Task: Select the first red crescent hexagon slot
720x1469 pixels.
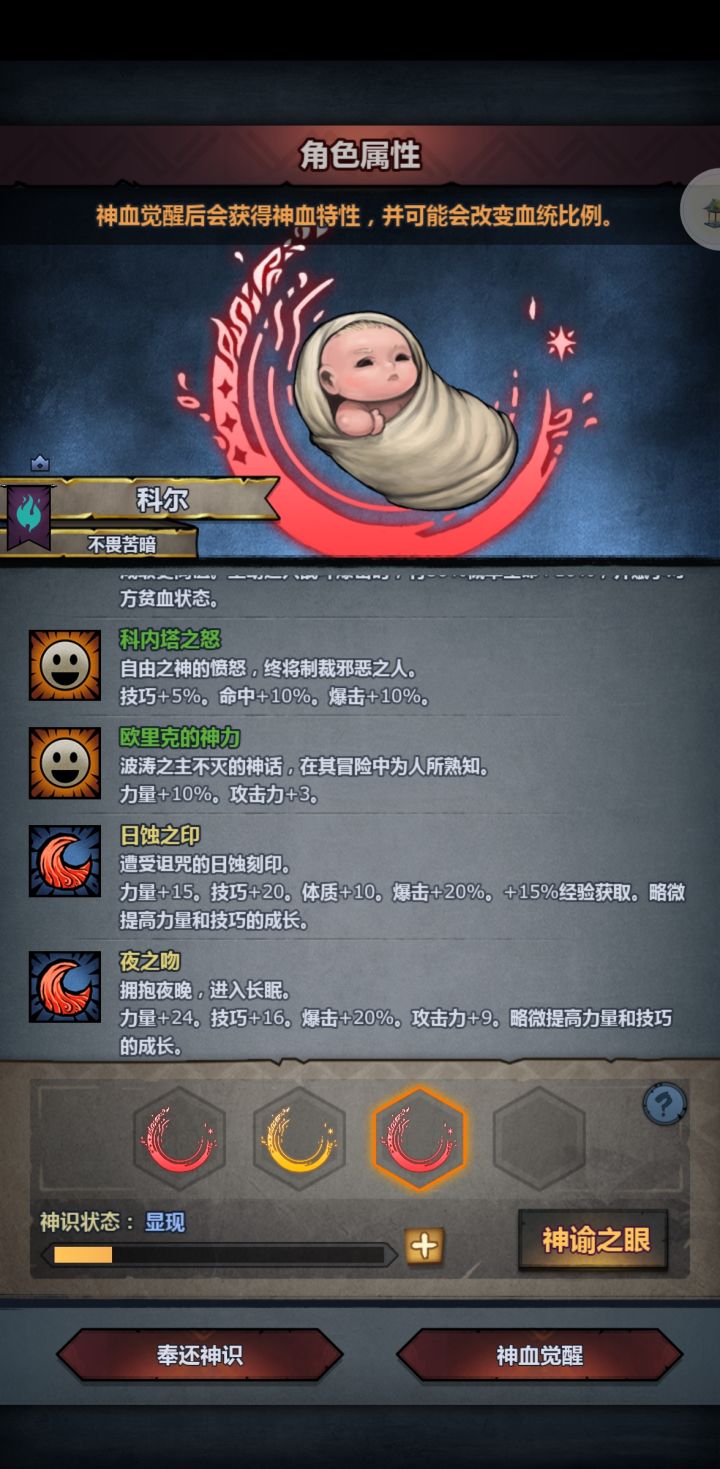Action: [x=179, y=1138]
